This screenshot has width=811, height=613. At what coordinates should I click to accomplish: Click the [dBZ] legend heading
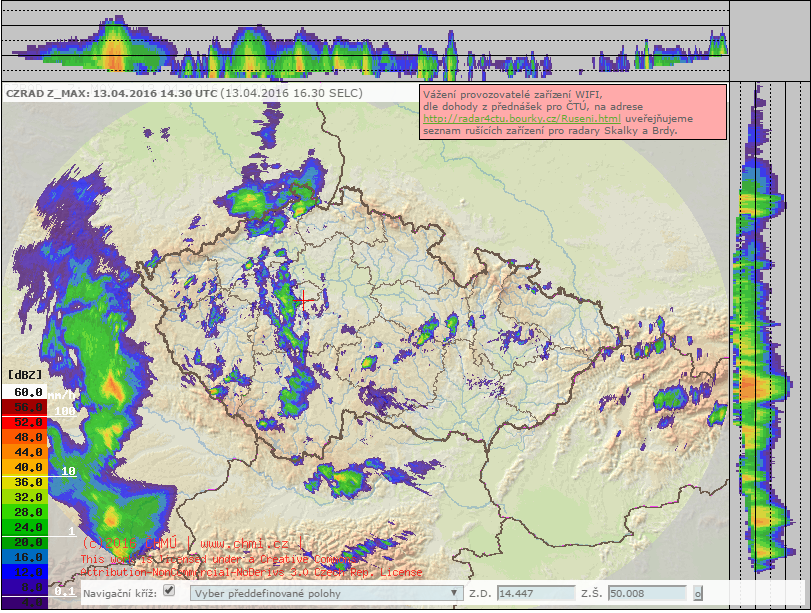coord(25,374)
